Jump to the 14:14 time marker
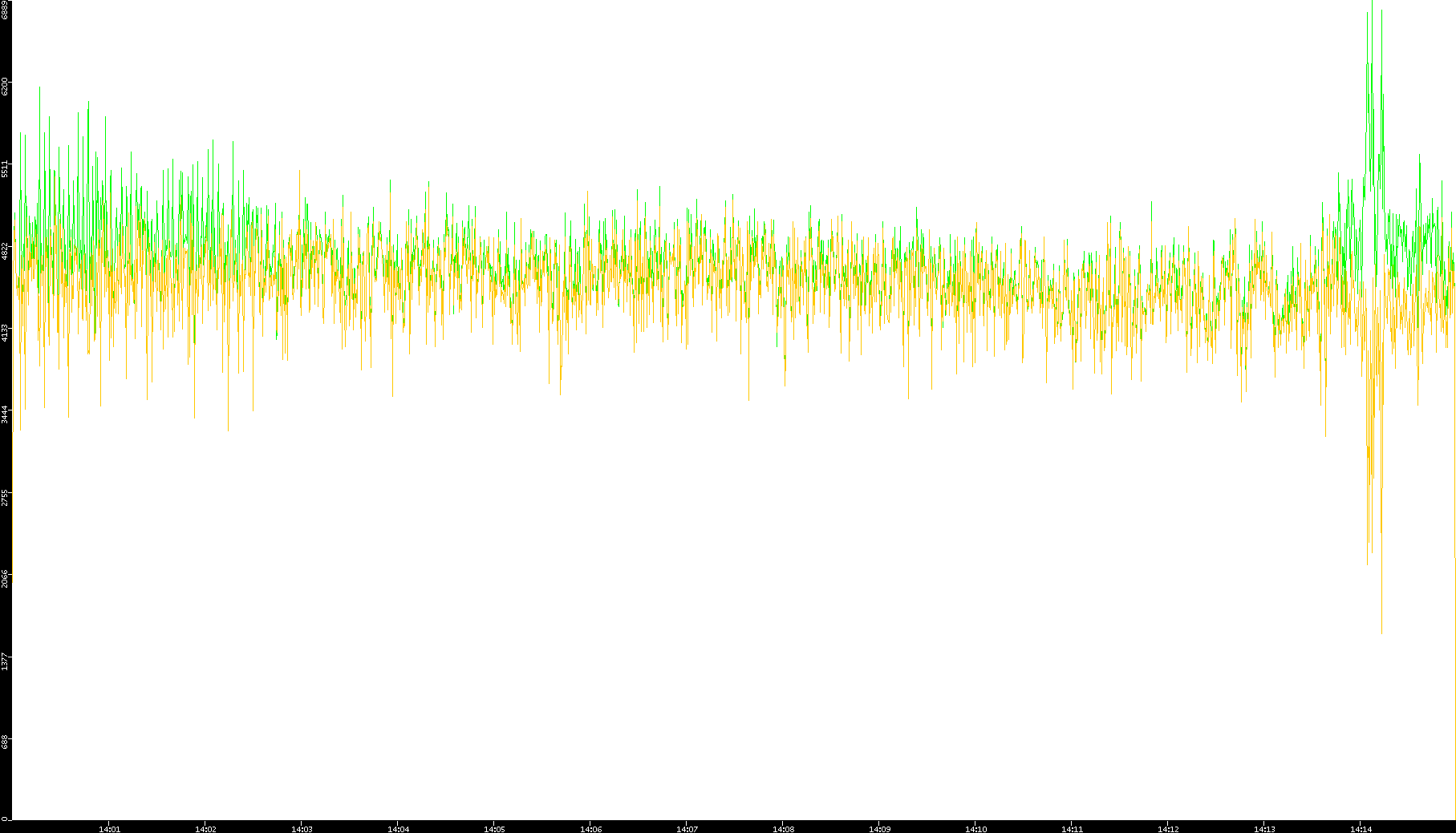Image resolution: width=1456 pixels, height=833 pixels. click(1361, 829)
